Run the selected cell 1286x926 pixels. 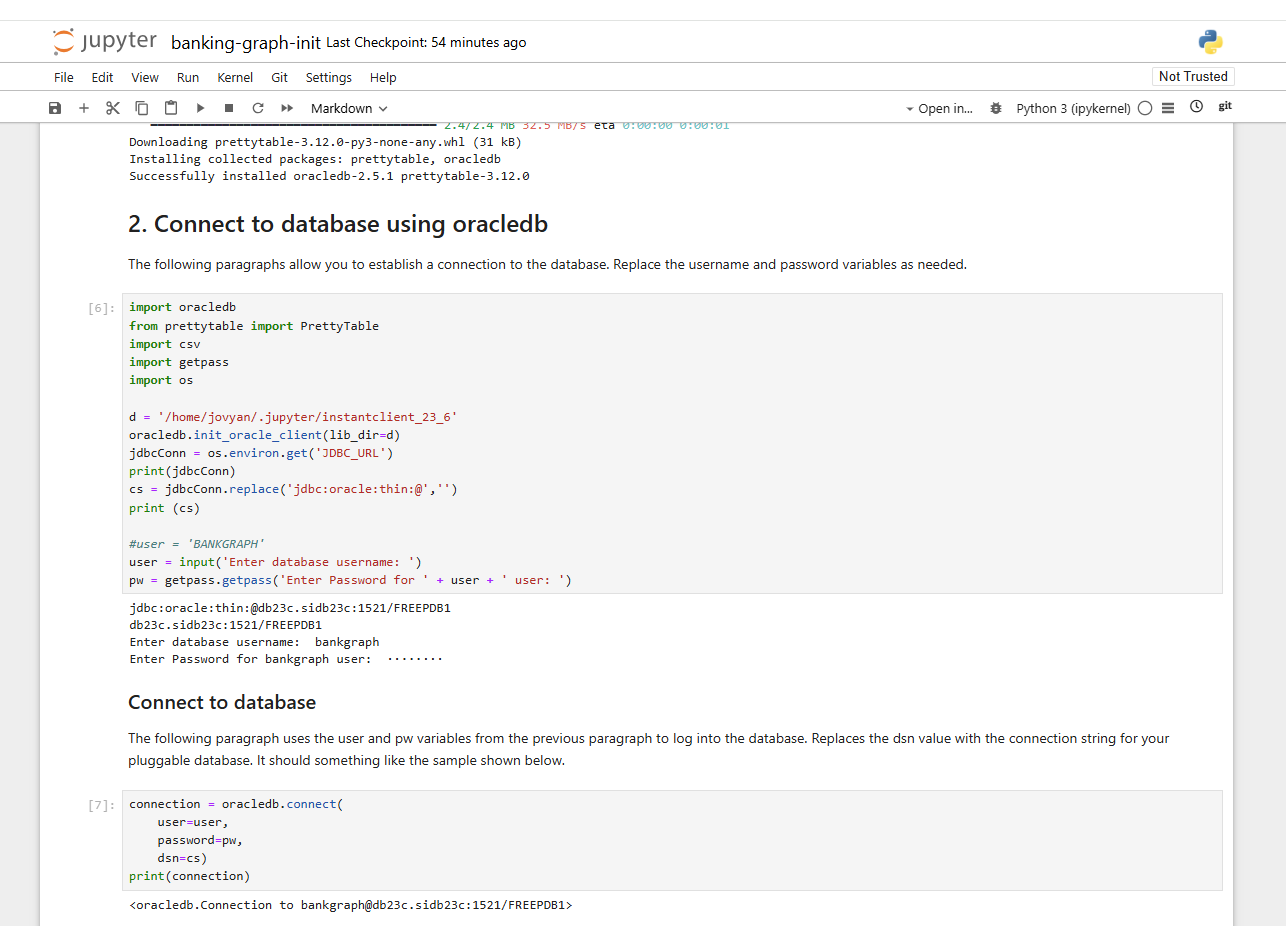point(200,108)
